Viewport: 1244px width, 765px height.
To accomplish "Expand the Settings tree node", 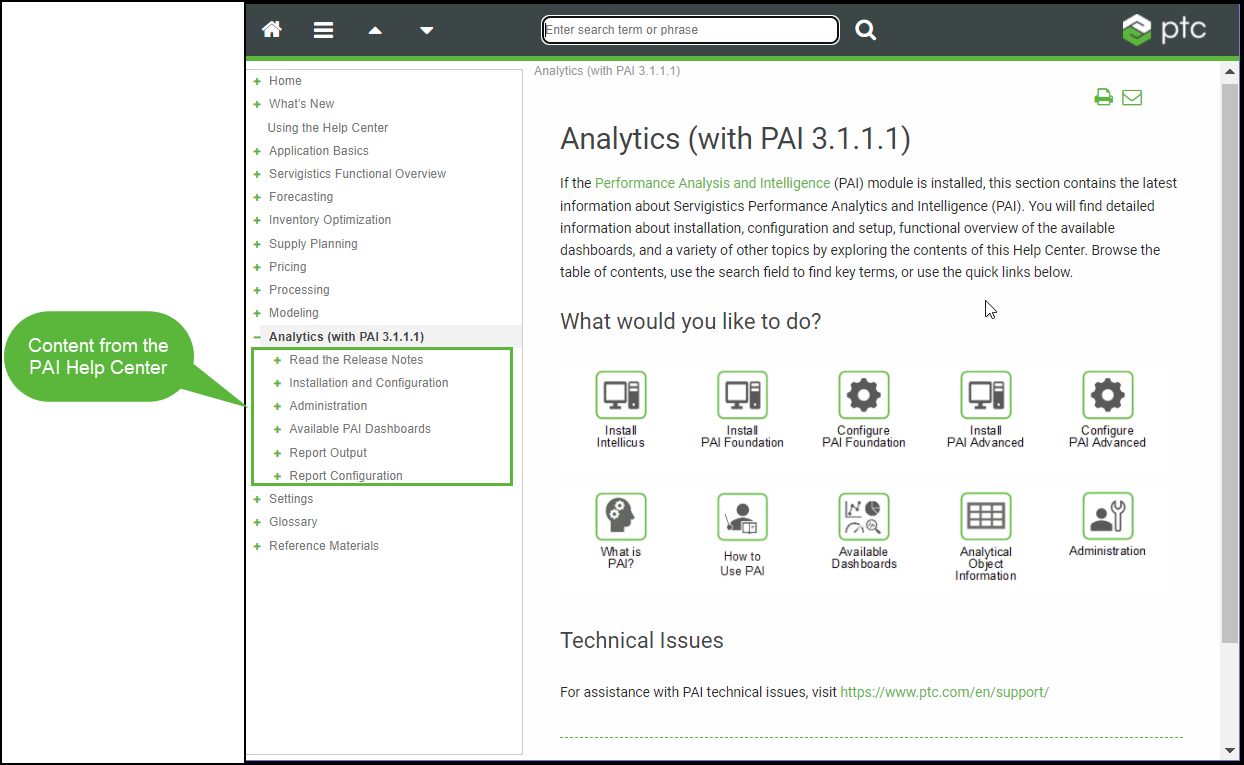I will (x=257, y=499).
